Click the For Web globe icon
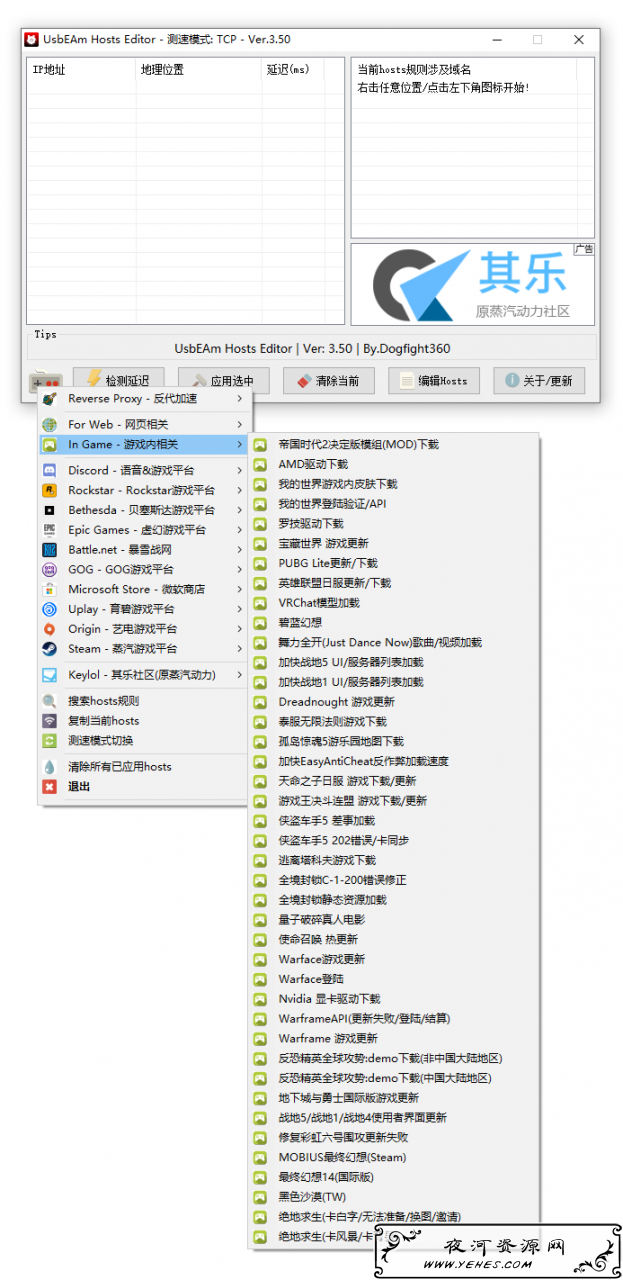The height and width of the screenshot is (1280, 623). [50, 425]
